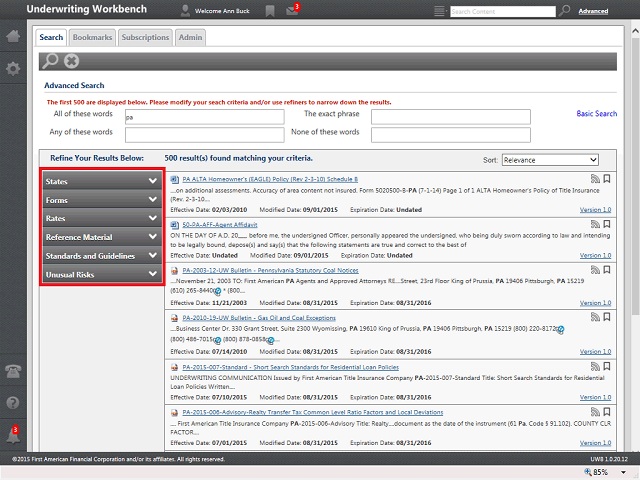Image resolution: width=640 pixels, height=480 pixels.
Task: Click the Search Content box in header
Action: coord(503,11)
